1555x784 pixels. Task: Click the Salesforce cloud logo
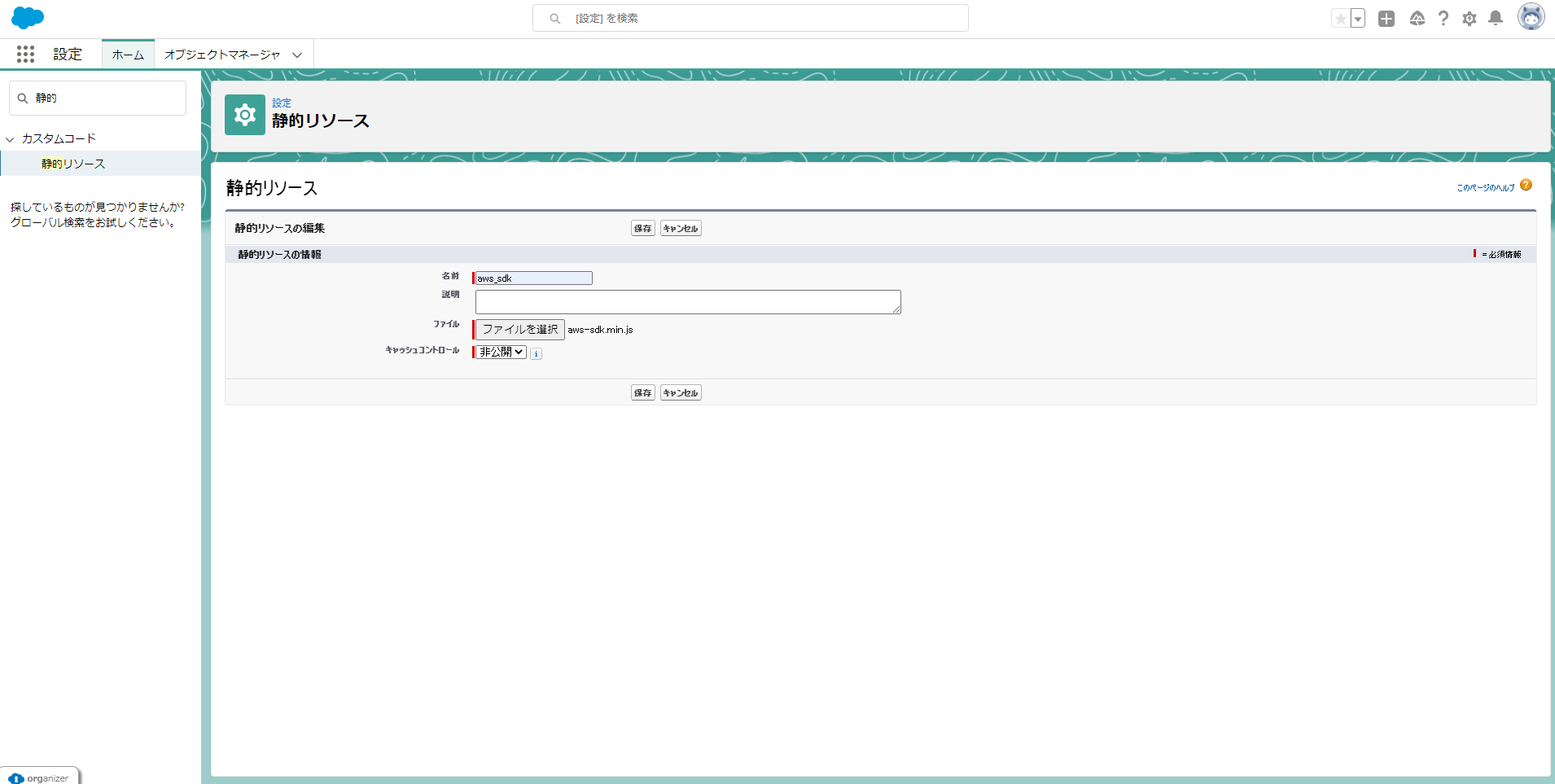(28, 17)
